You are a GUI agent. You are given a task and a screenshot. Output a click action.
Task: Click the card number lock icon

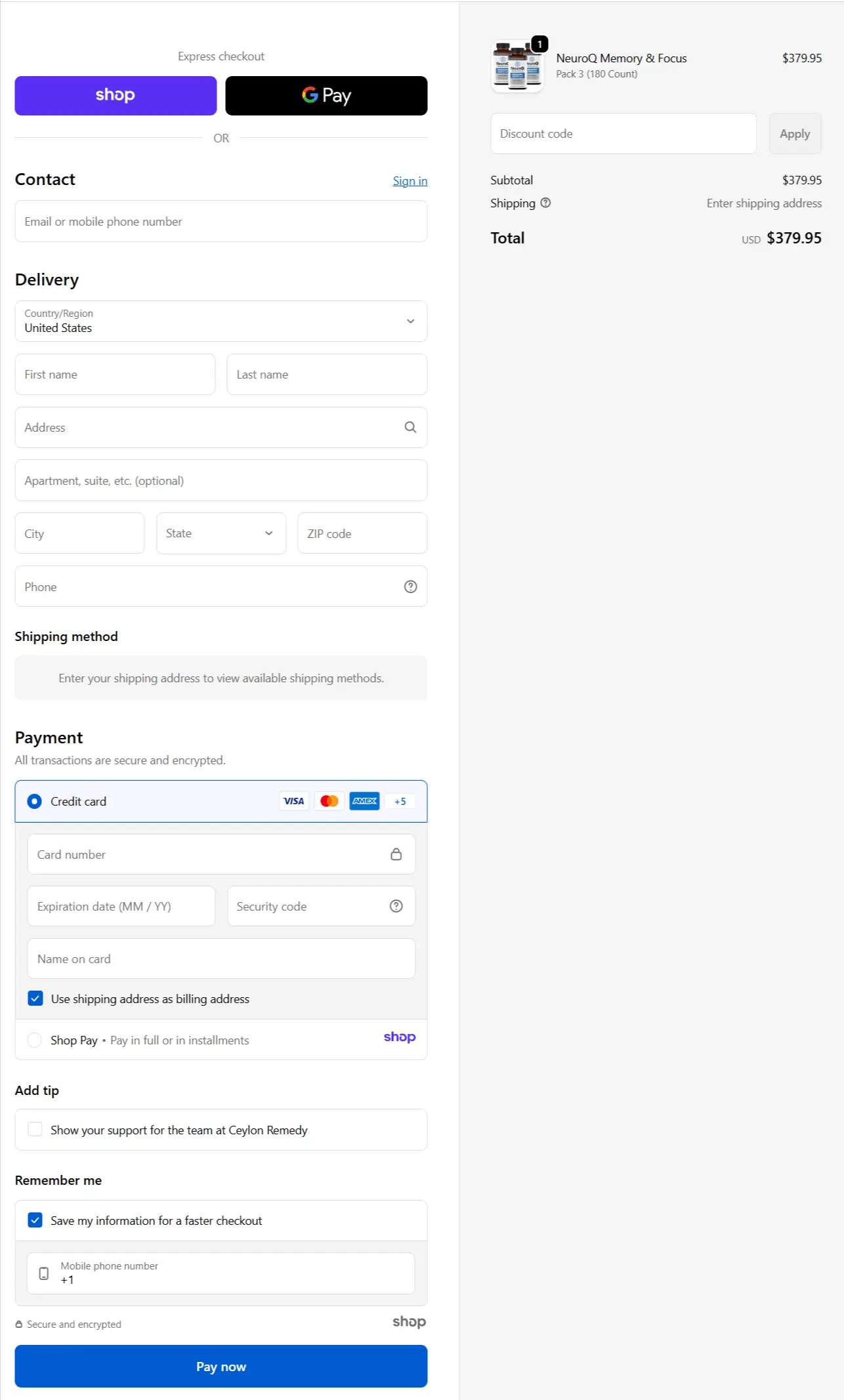pyautogui.click(x=396, y=854)
